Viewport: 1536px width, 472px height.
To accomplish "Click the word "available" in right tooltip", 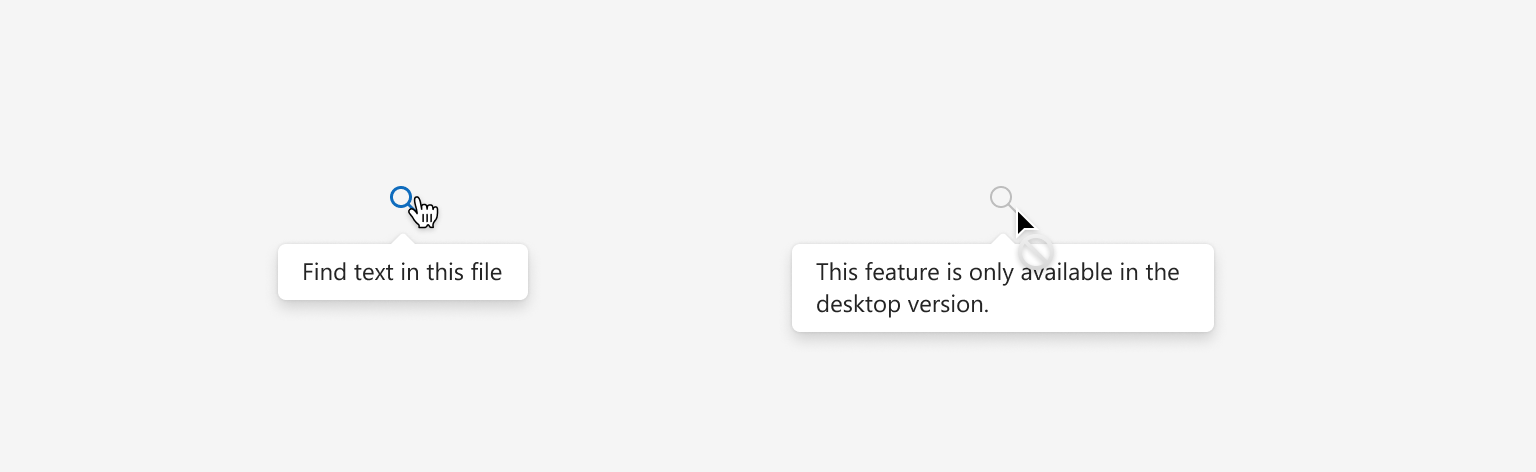I will (1065, 272).
